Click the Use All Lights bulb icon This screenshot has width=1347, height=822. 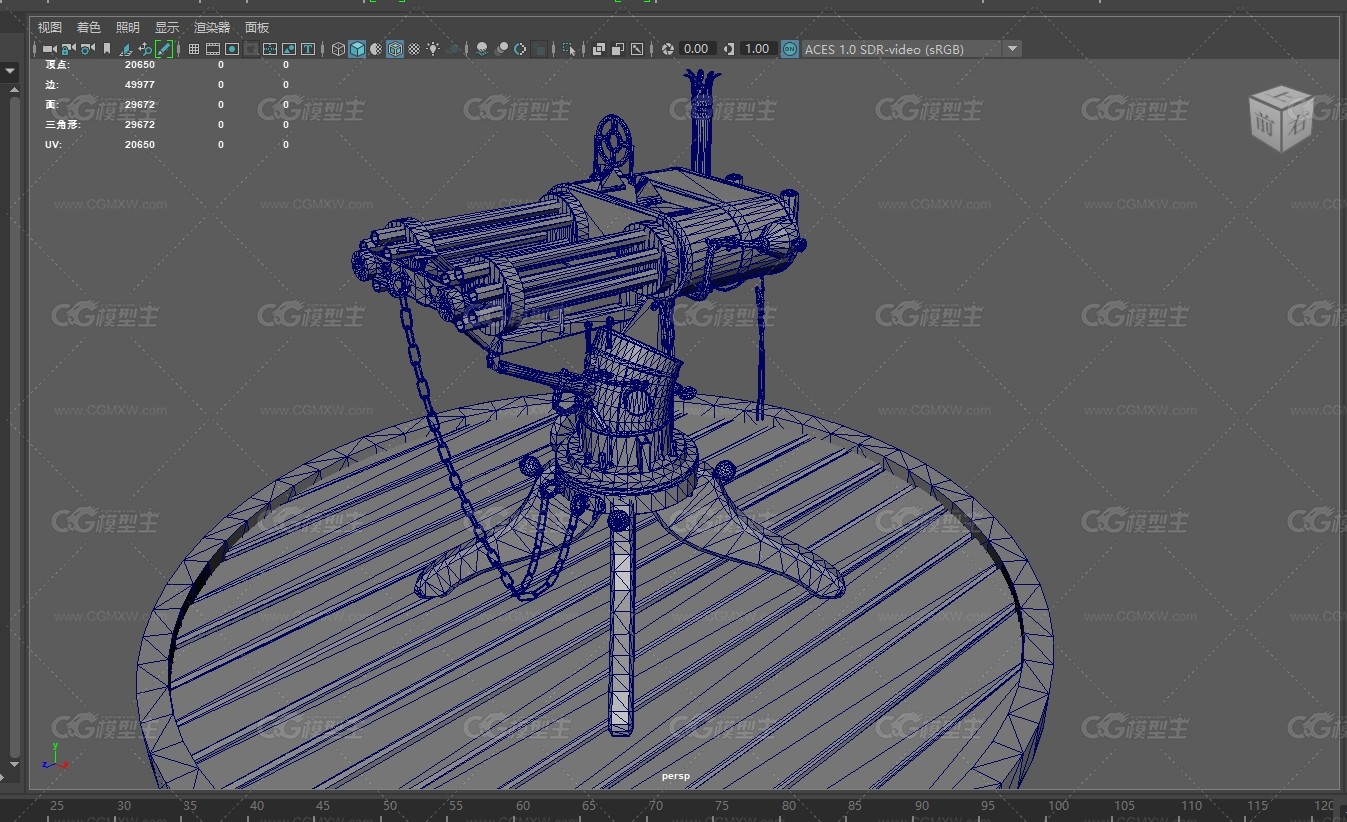tap(433, 49)
